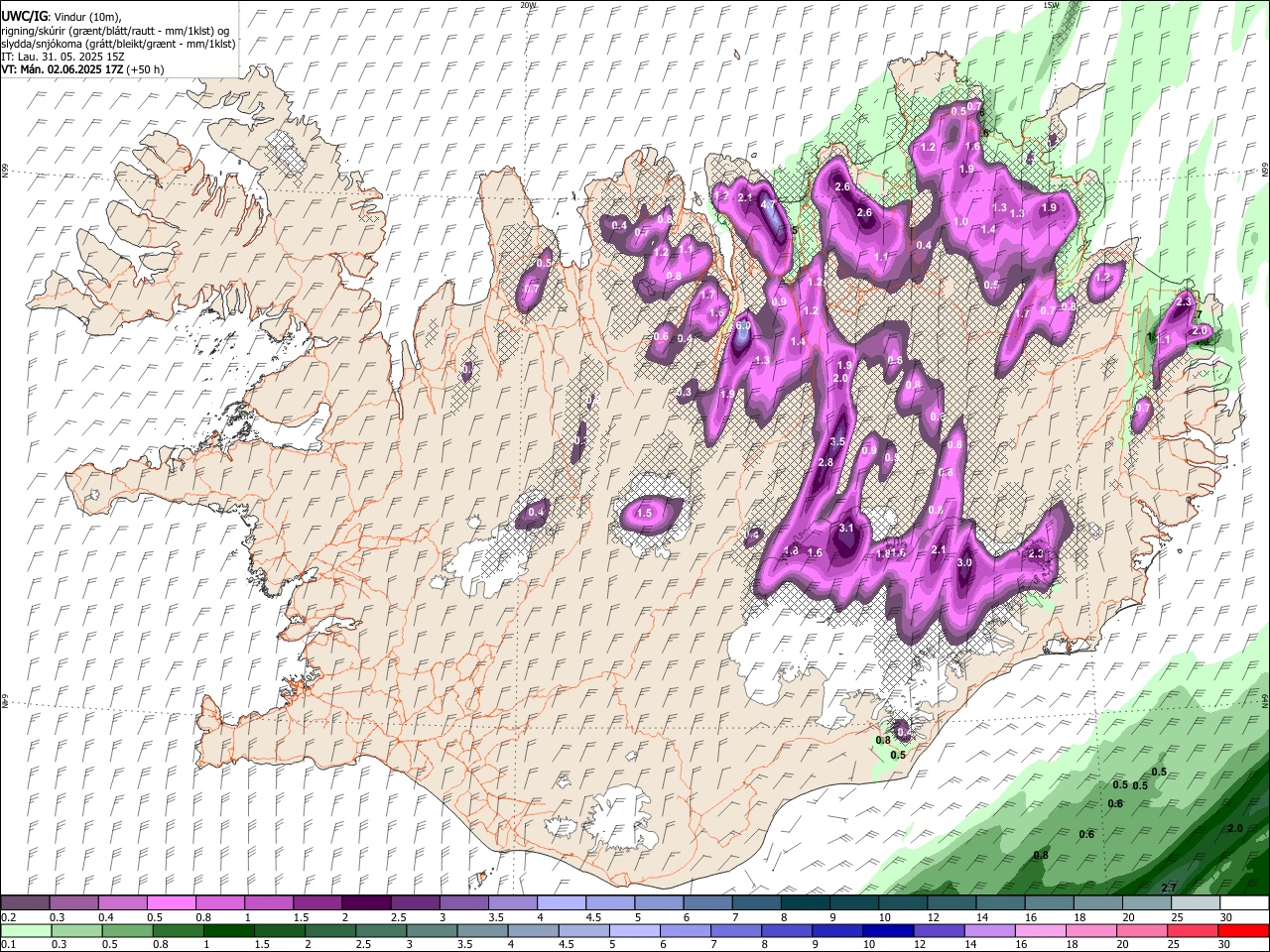The image size is (1270, 952).
Task: Select the slate blue 6–7 swatch in the top legend row
Action: point(707,903)
